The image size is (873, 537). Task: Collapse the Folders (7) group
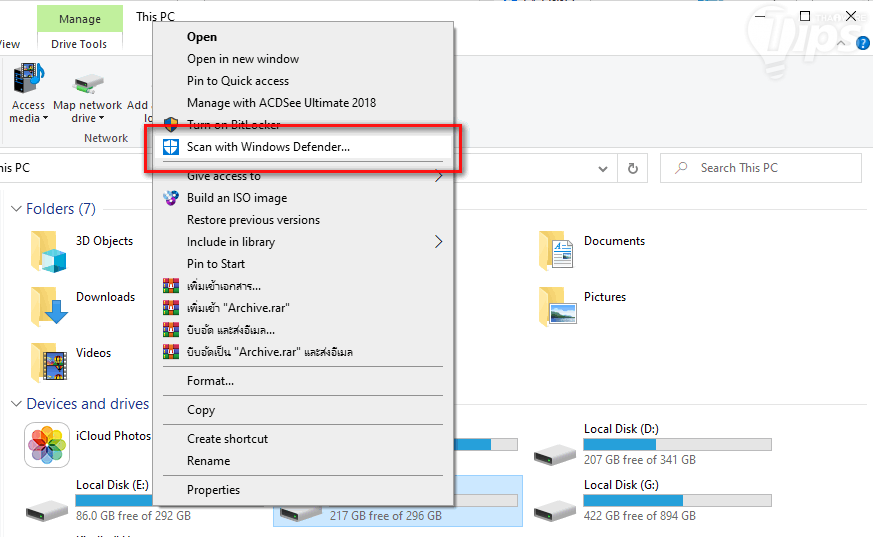click(16, 209)
